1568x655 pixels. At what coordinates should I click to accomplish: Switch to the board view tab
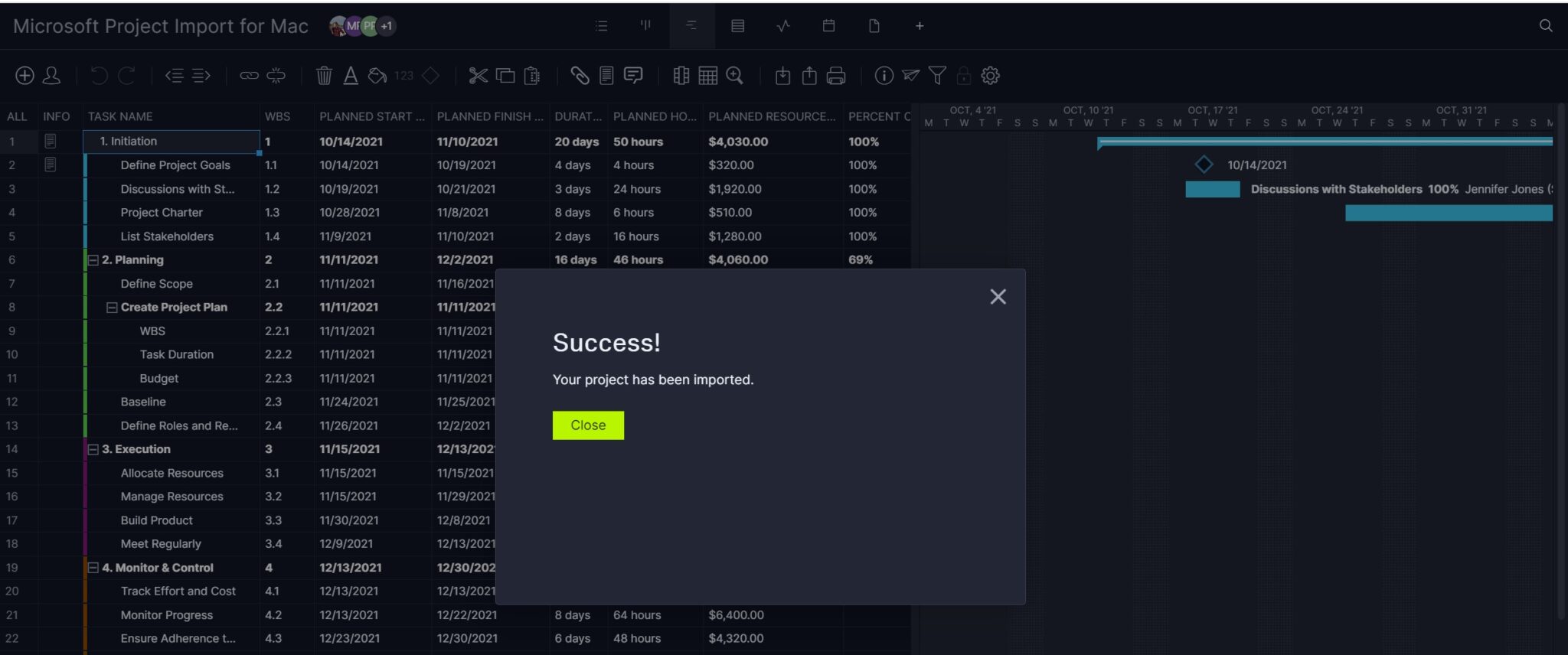(645, 26)
